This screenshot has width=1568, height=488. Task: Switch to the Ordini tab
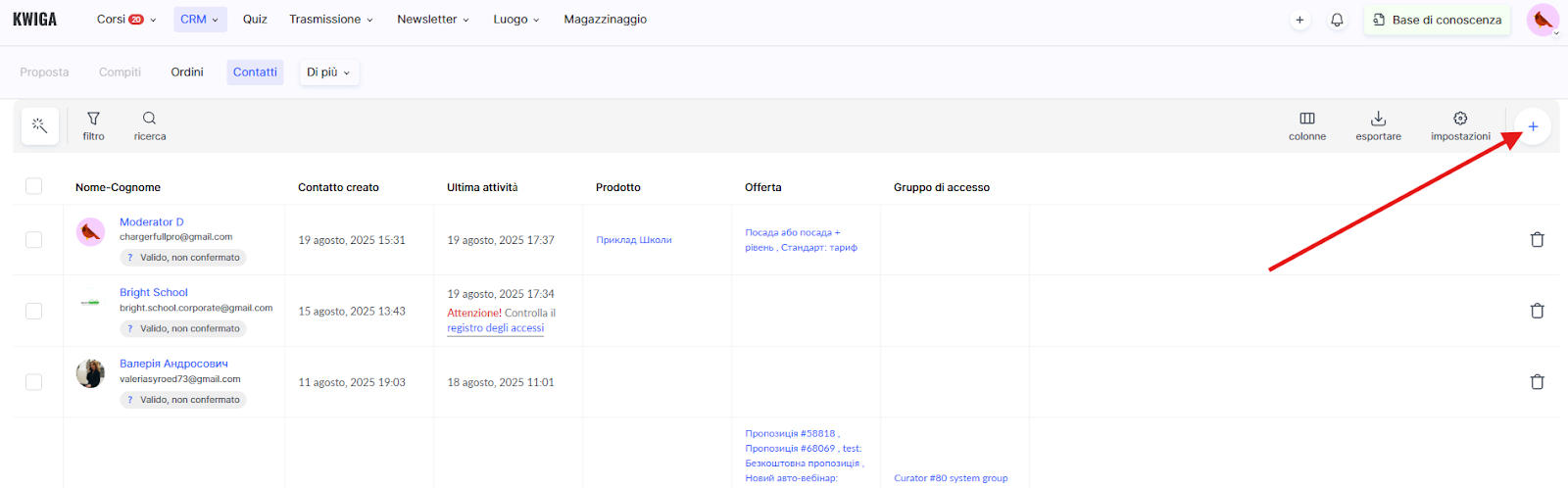point(187,73)
